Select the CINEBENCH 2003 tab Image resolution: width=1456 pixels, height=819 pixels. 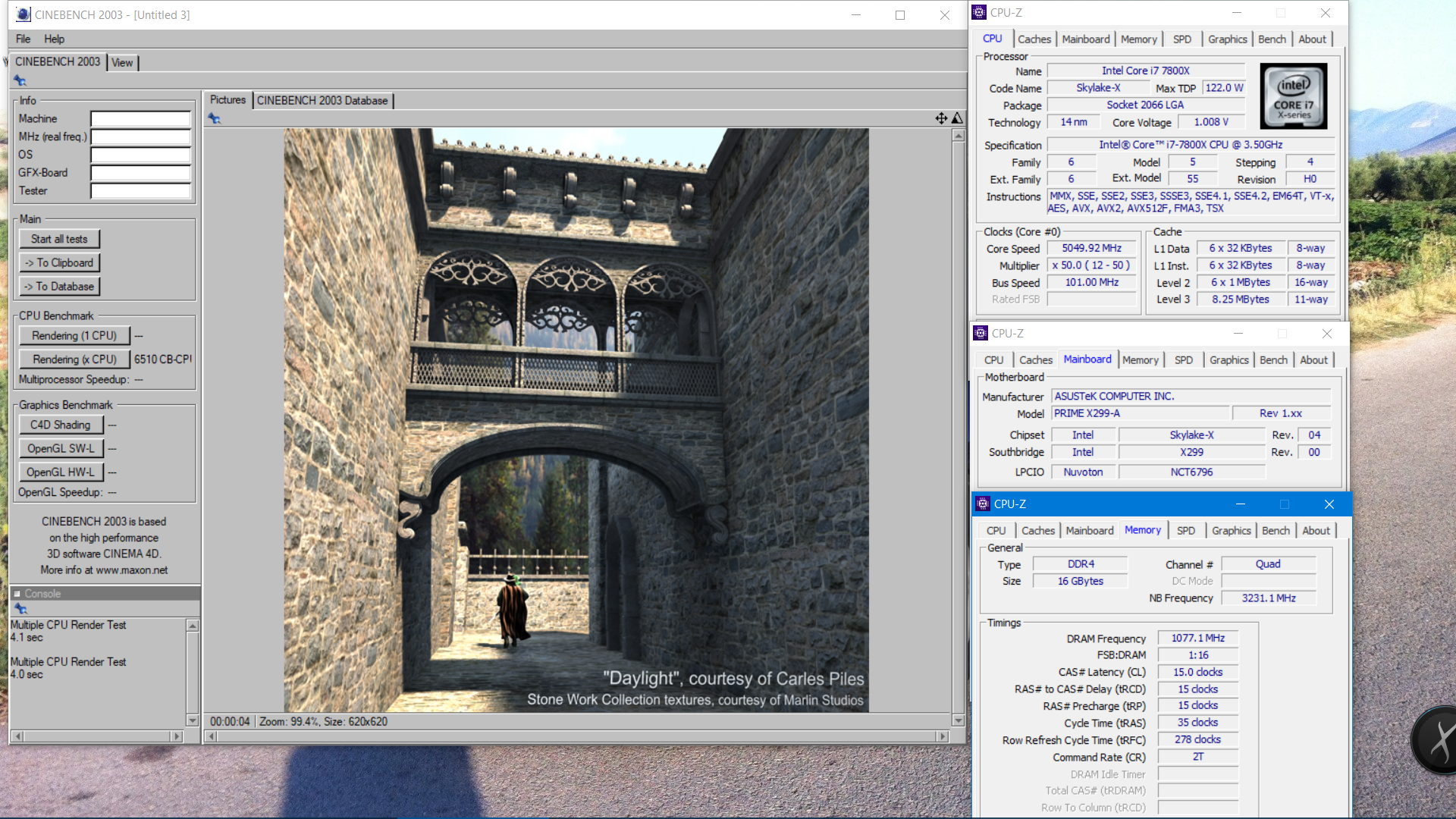pyautogui.click(x=58, y=61)
